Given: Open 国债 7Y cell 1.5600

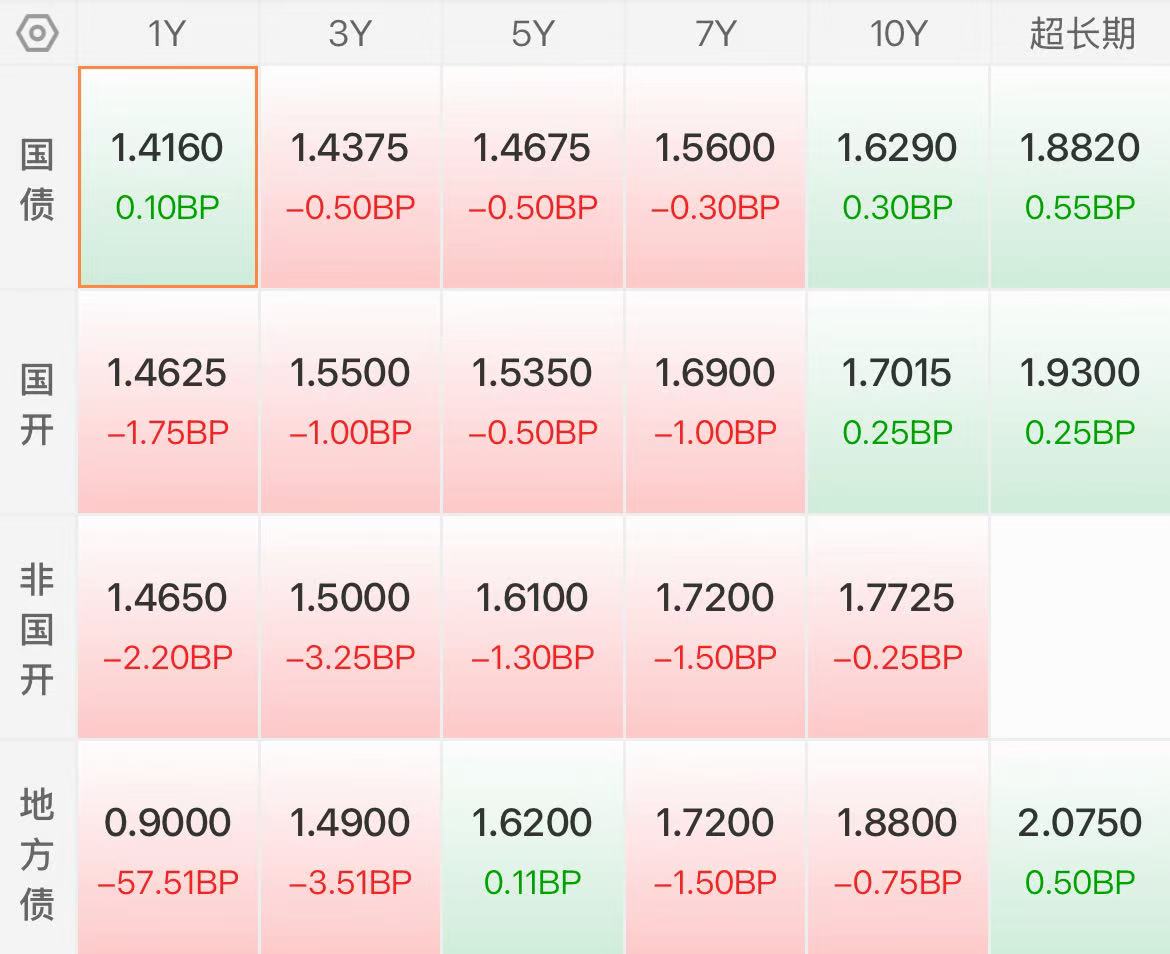Looking at the screenshot, I should pos(715,177).
